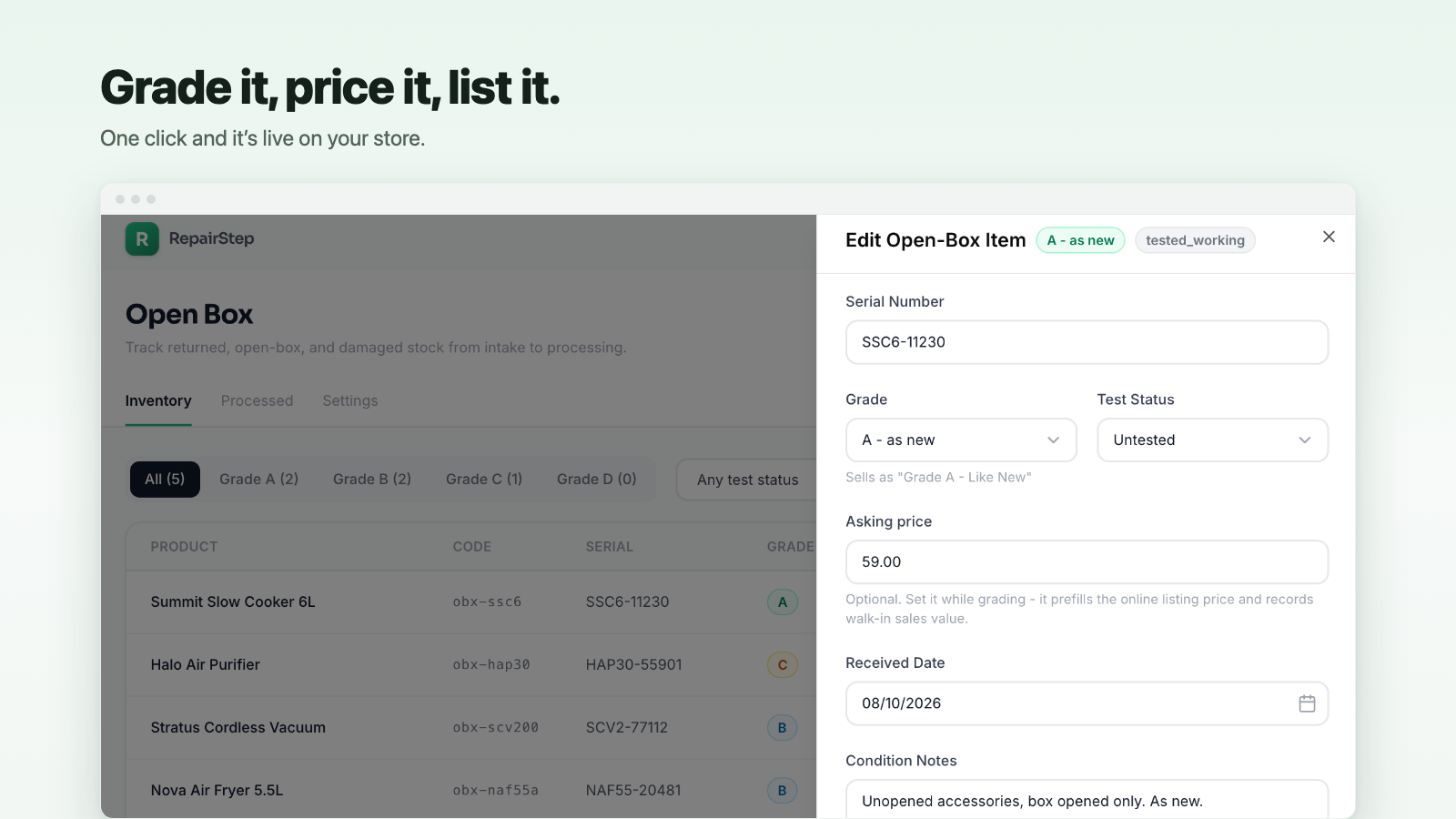Click the RepairStep logo icon
This screenshot has height=819, width=1456.
pos(142,239)
